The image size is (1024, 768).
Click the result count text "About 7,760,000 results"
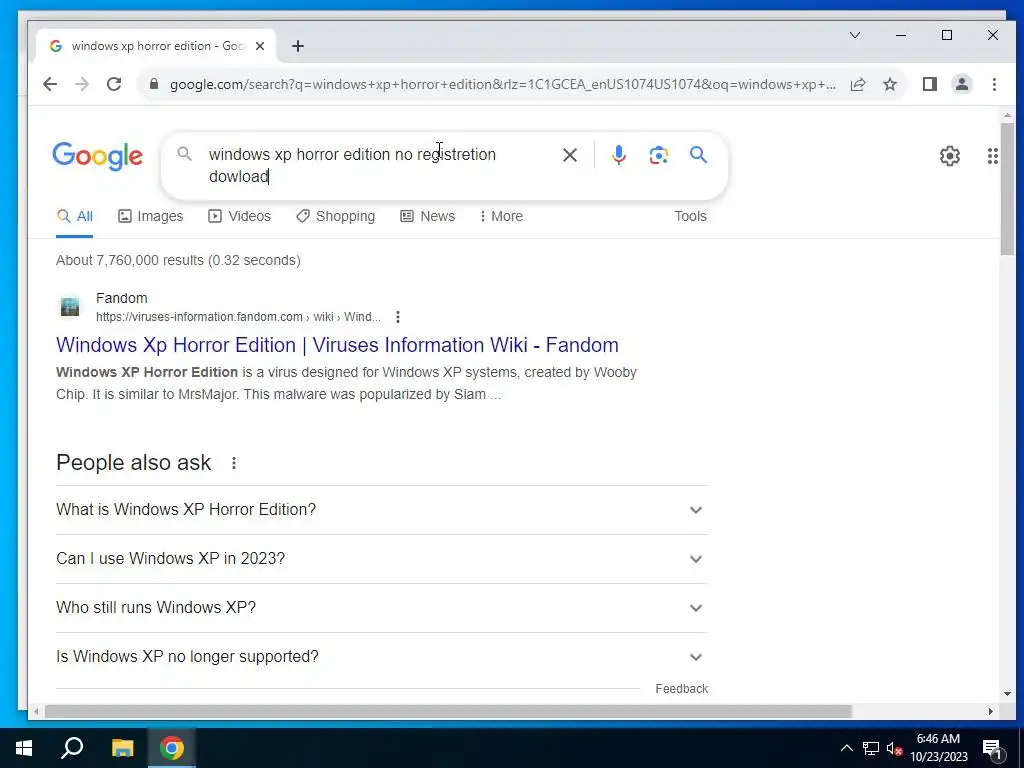[x=130, y=261]
